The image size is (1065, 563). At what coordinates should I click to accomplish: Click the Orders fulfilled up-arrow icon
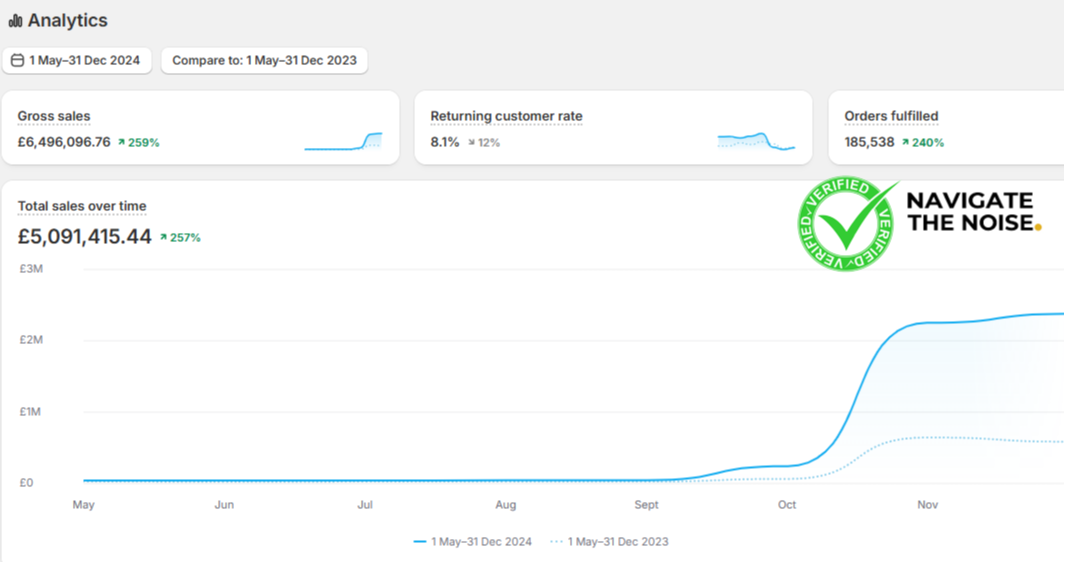pos(905,143)
